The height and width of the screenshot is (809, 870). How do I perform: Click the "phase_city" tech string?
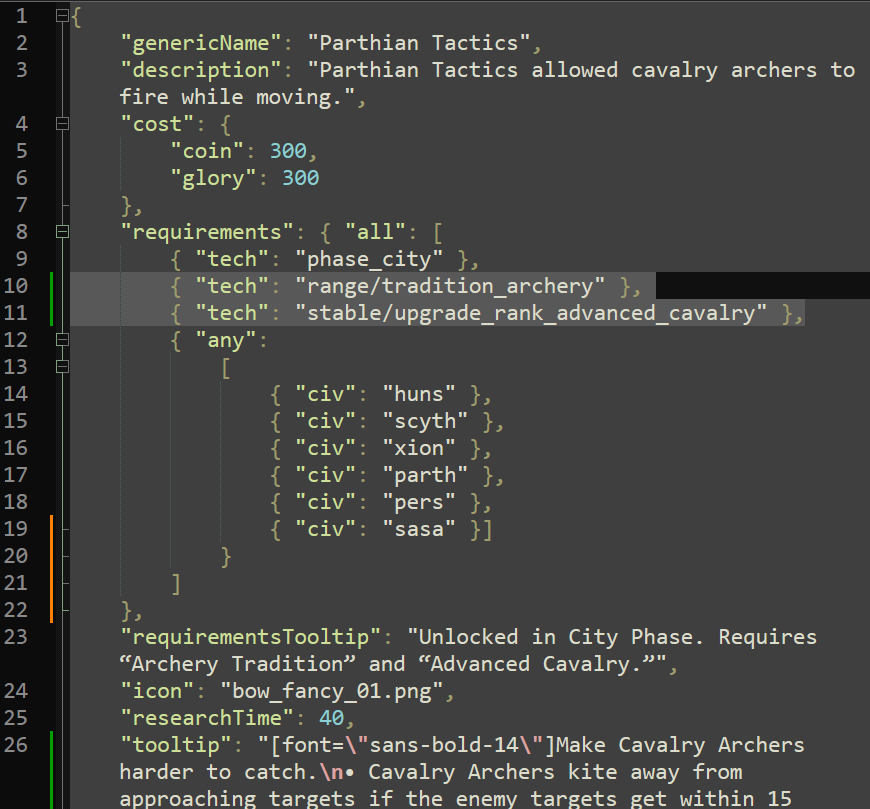coord(375,259)
